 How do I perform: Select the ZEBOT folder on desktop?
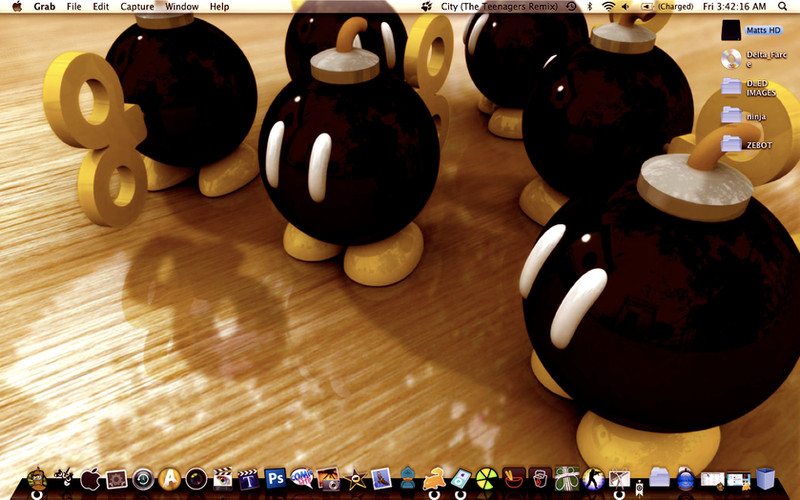[731, 144]
